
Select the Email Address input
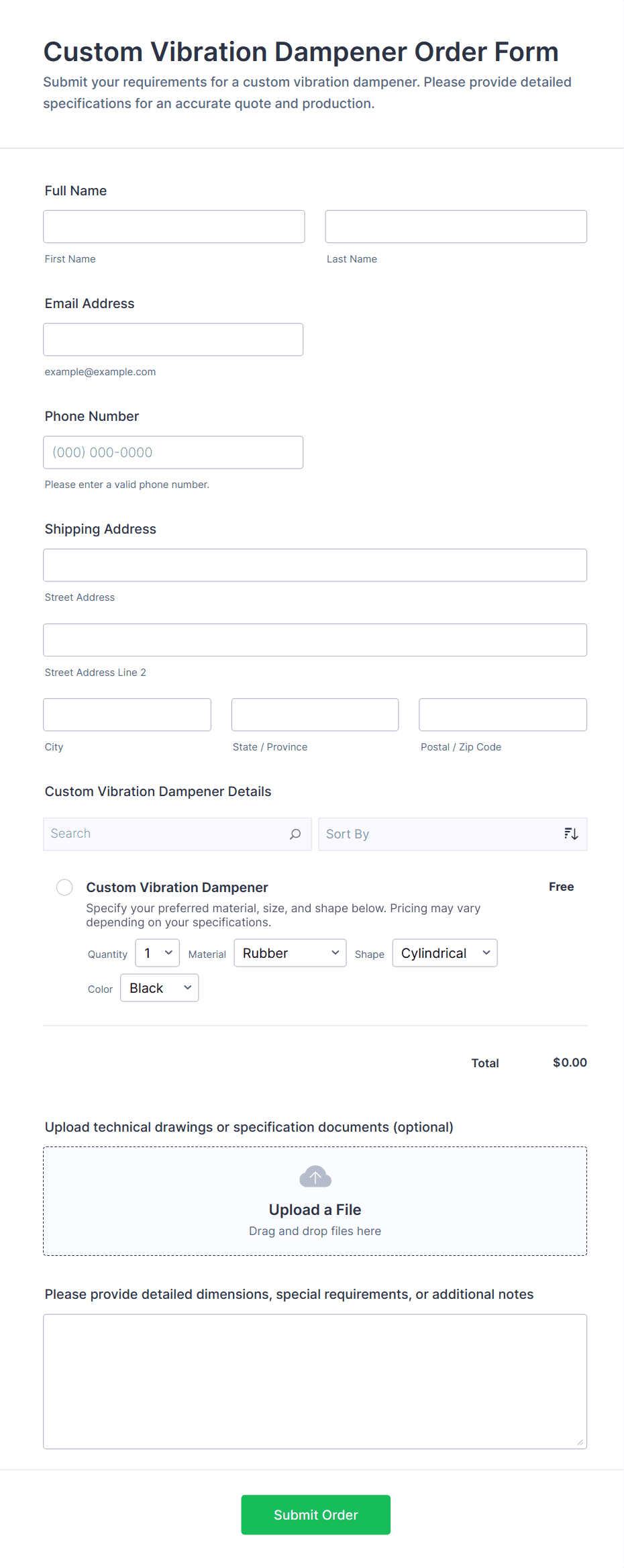point(173,340)
